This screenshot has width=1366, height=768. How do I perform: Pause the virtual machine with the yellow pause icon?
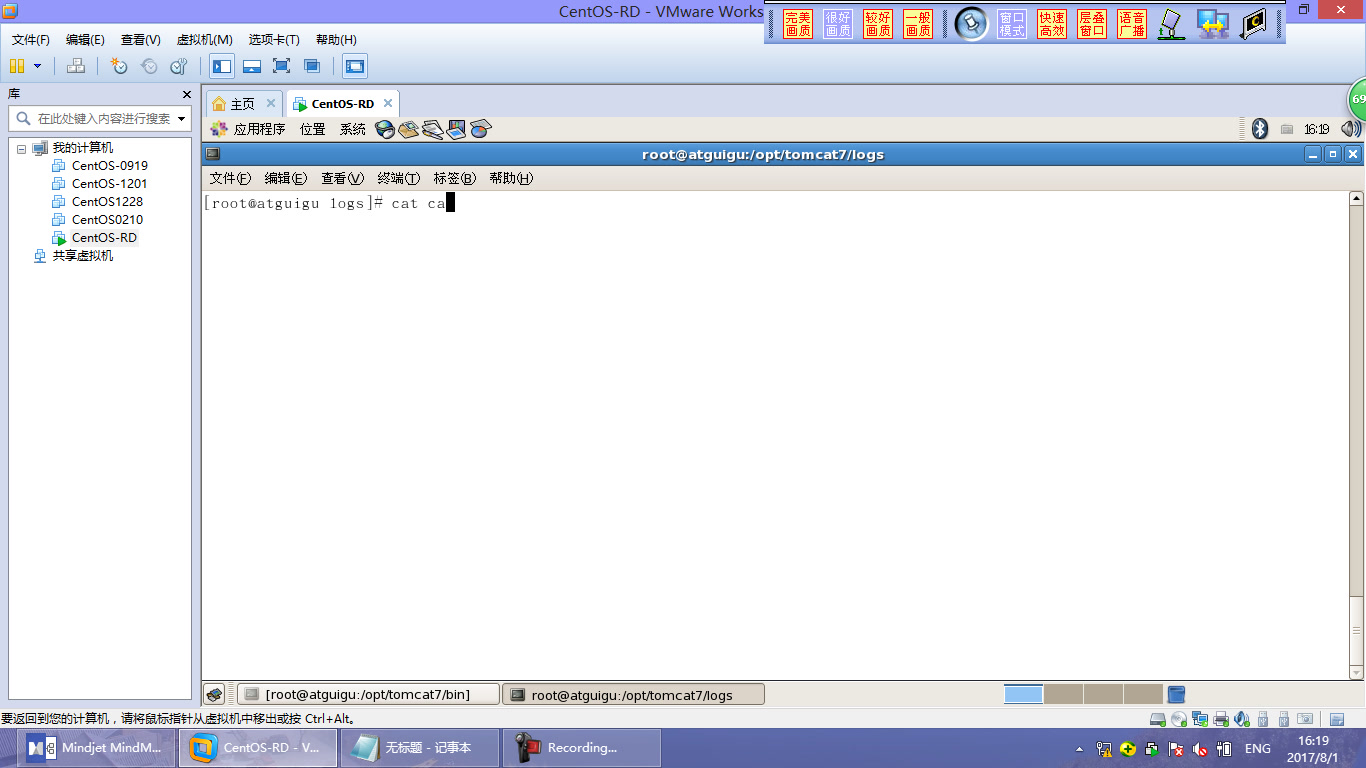(16, 66)
